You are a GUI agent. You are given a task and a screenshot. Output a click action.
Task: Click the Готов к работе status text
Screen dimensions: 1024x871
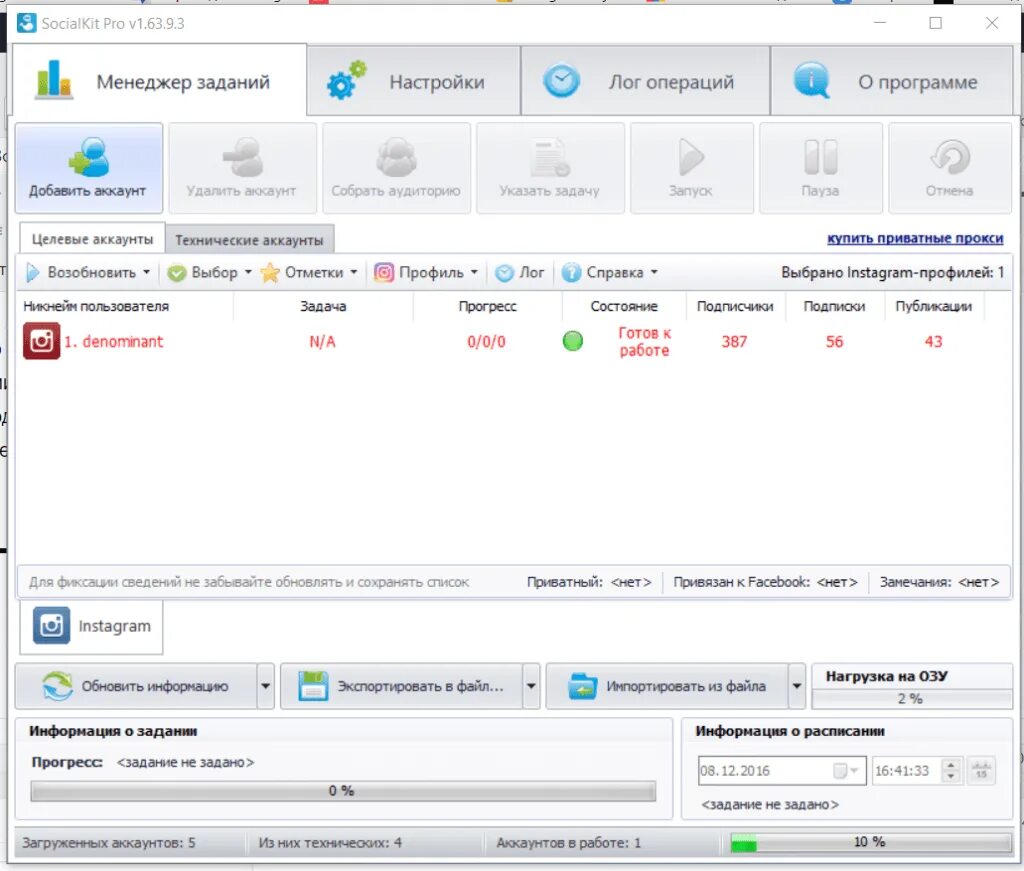[644, 341]
